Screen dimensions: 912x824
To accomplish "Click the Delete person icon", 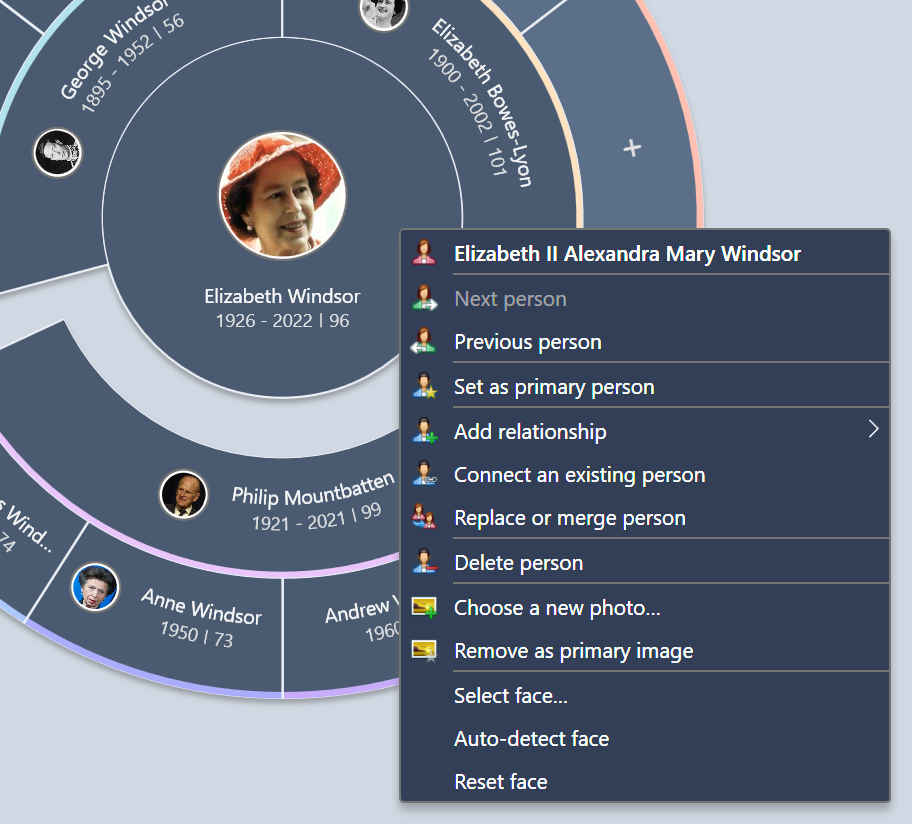I will [x=424, y=563].
